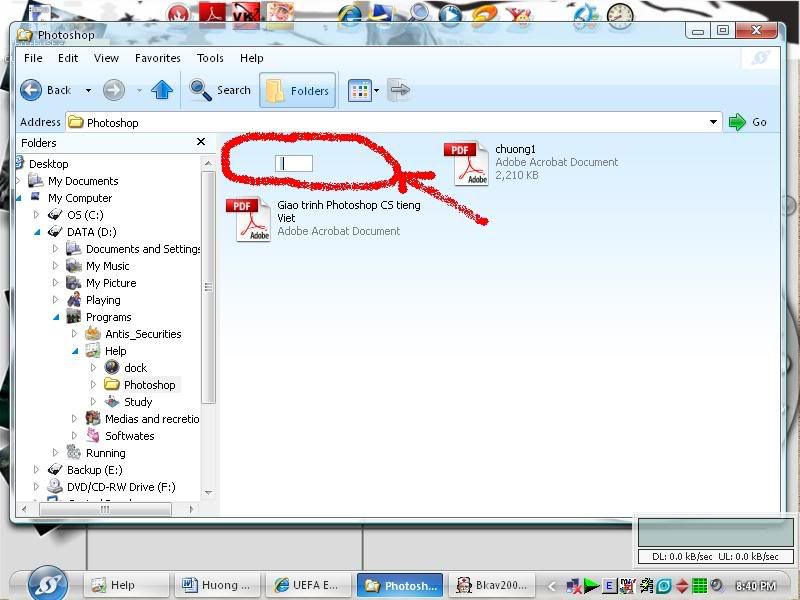Click the Go button
800x600 pixels.
[747, 122]
